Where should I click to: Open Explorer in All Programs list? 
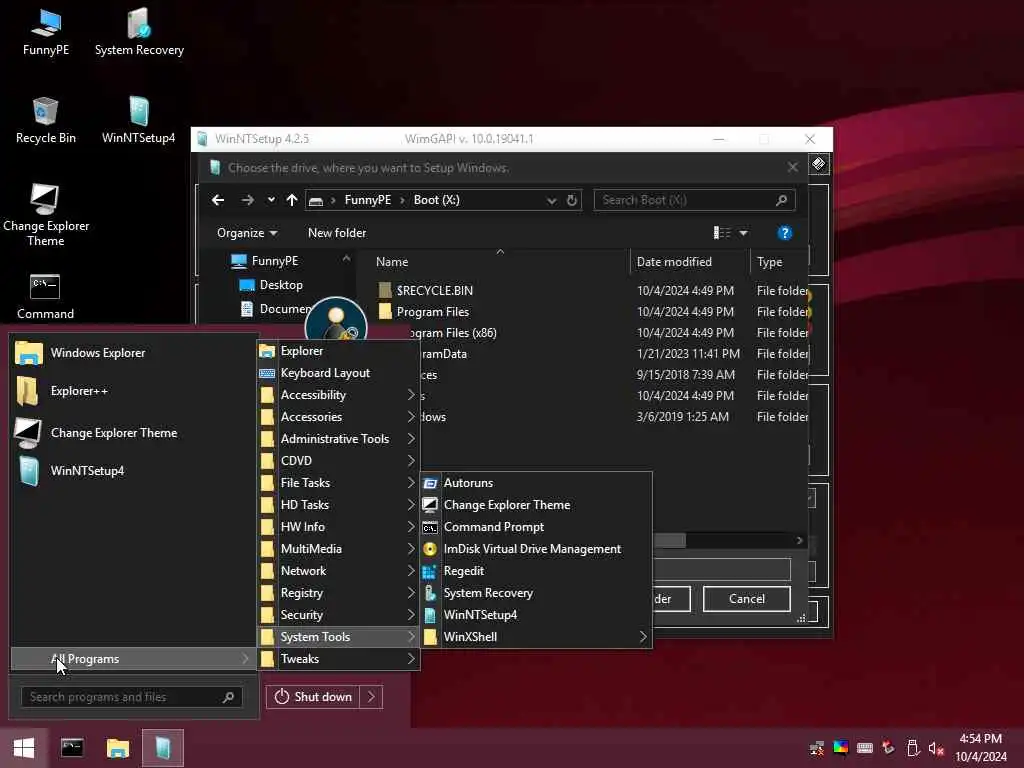click(x=338, y=351)
